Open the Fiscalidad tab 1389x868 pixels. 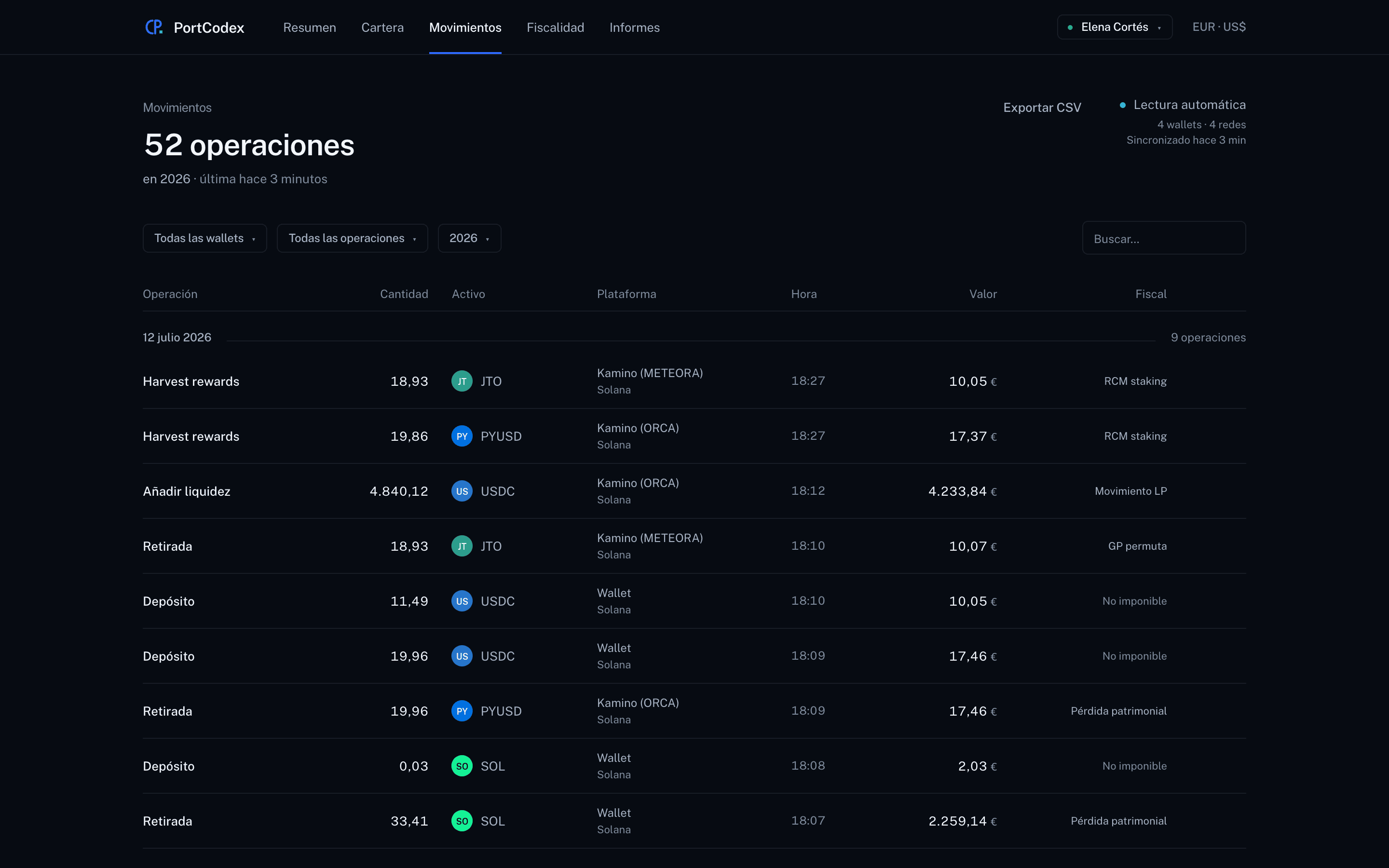point(556,27)
